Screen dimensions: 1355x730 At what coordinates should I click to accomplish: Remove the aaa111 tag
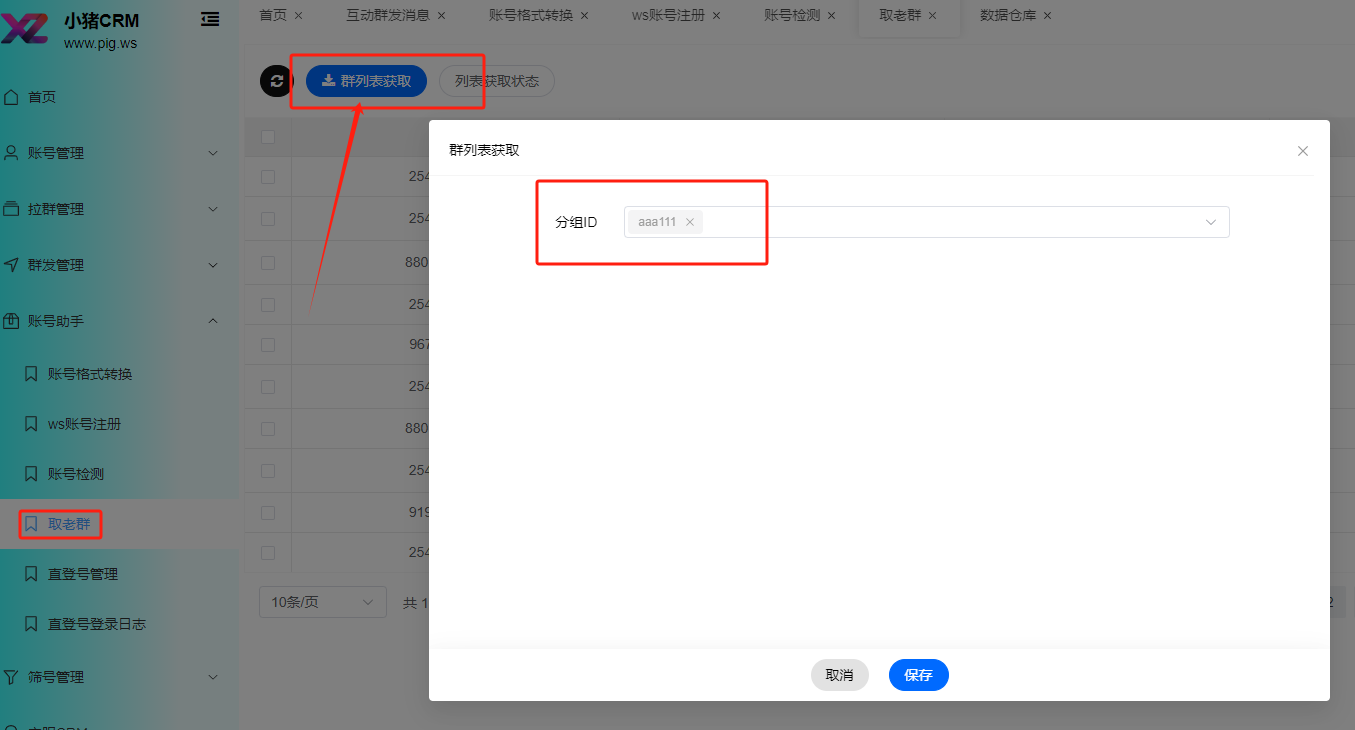tap(690, 222)
